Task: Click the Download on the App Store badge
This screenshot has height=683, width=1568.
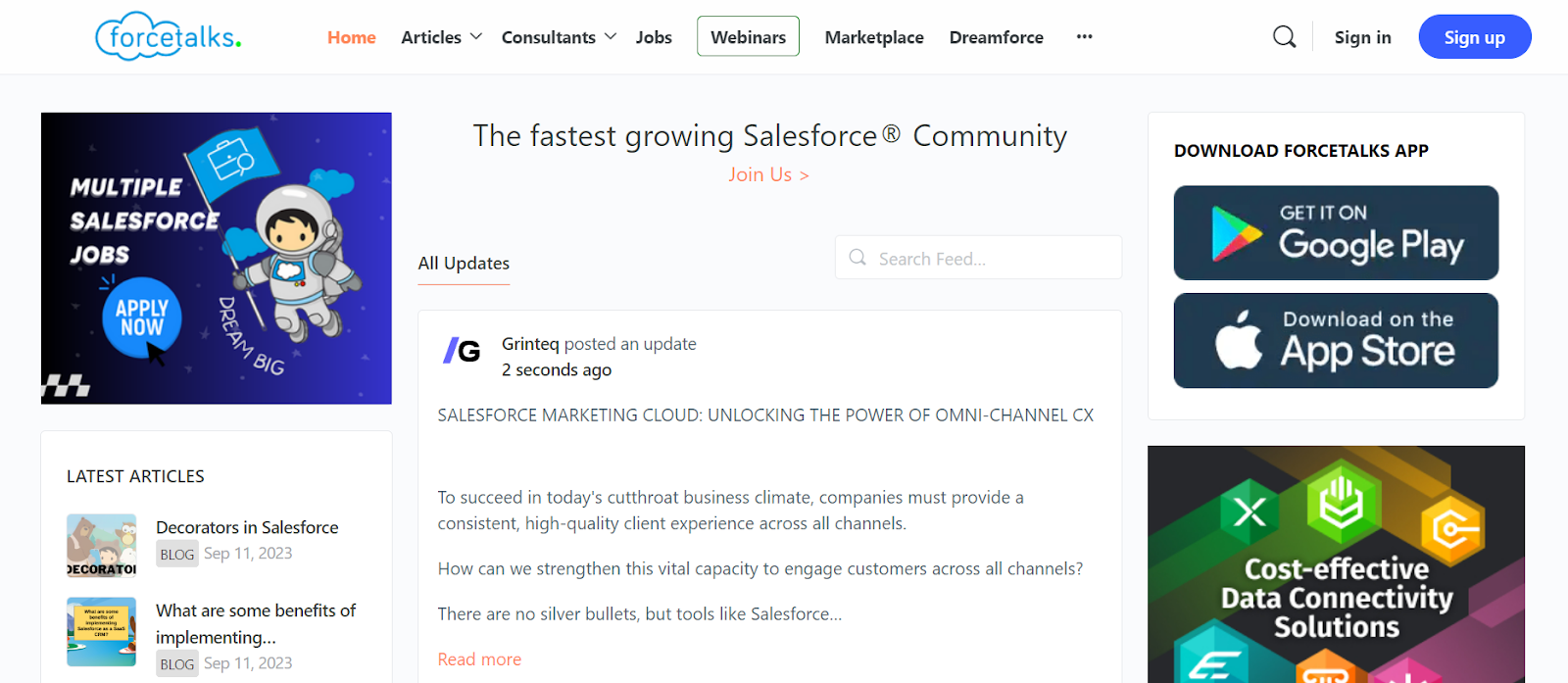Action: pyautogui.click(x=1336, y=341)
